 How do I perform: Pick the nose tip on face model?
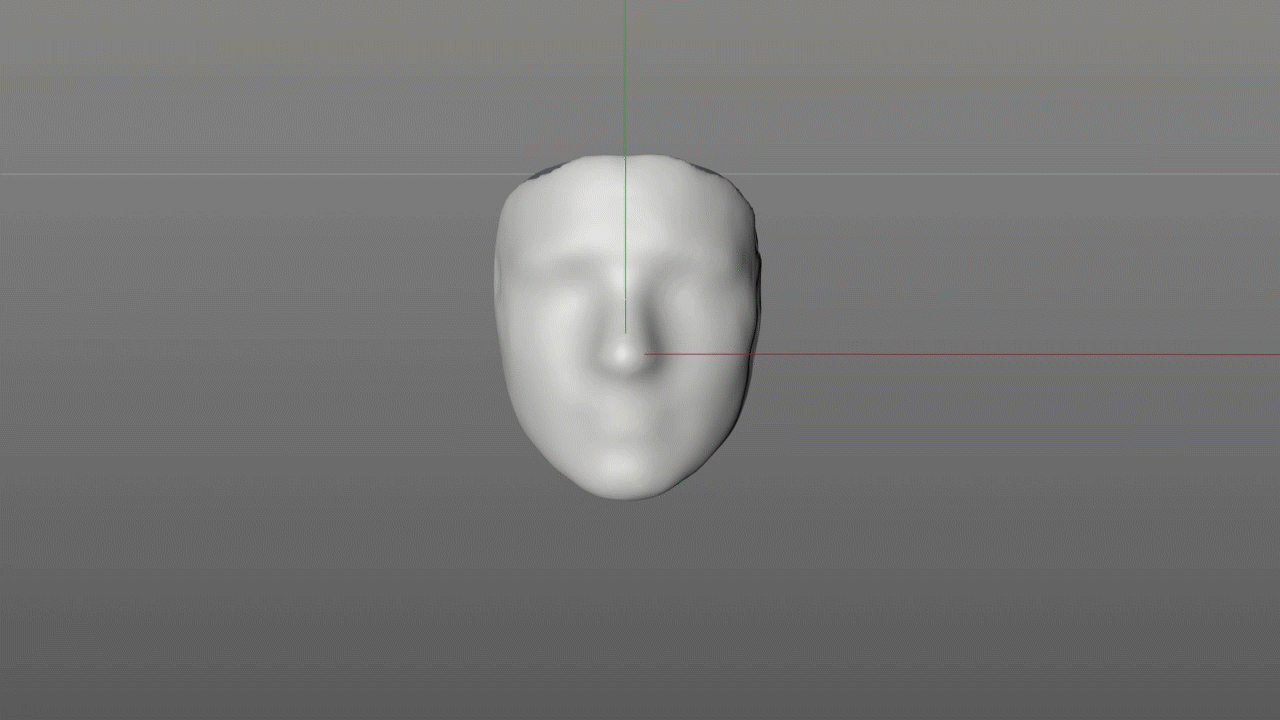(626, 353)
